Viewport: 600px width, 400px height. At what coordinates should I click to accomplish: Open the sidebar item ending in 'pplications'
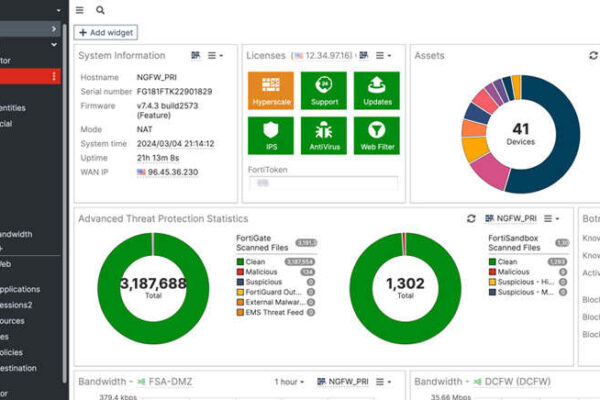pos(20,289)
